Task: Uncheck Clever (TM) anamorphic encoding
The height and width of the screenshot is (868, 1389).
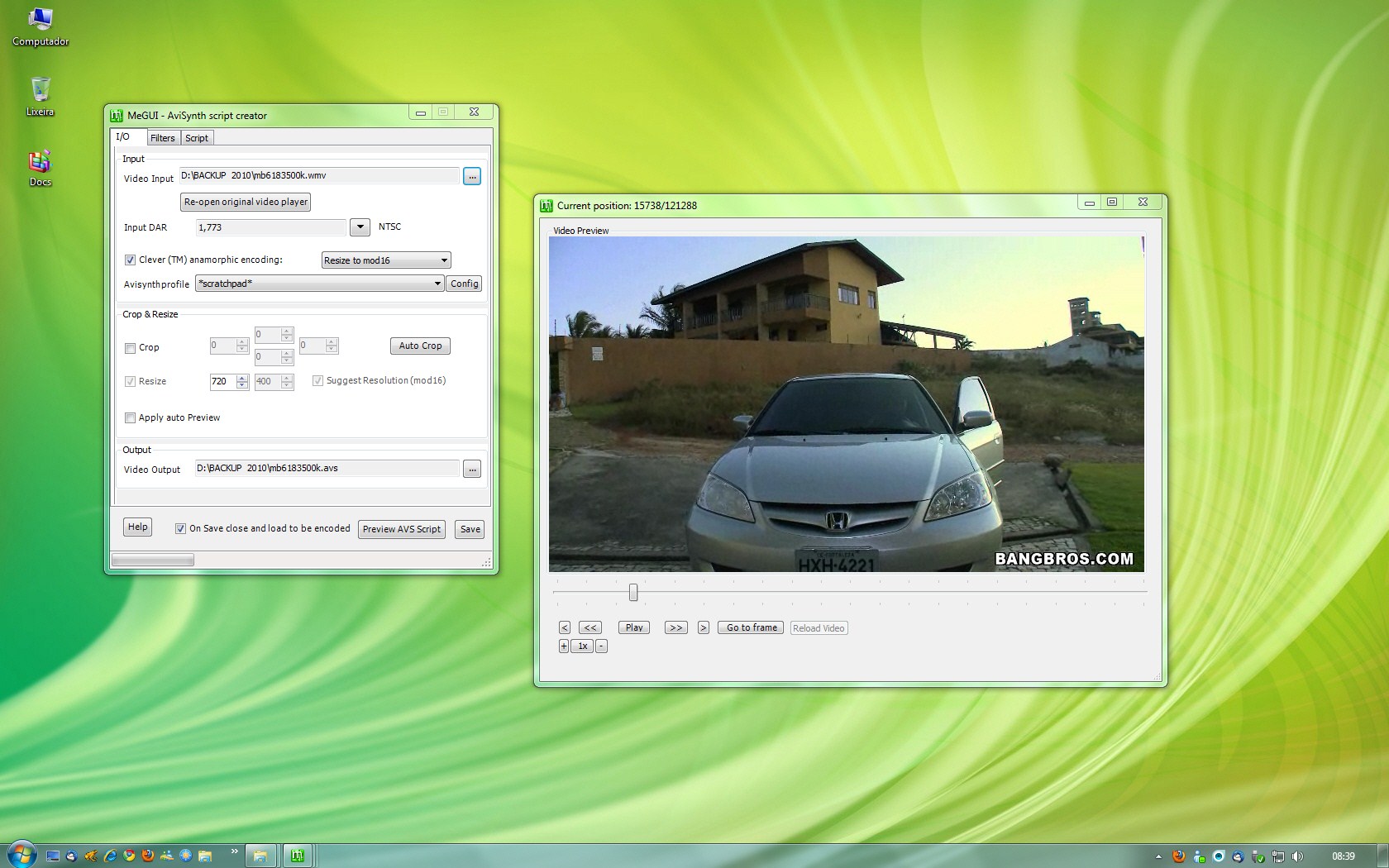Action: 131,260
